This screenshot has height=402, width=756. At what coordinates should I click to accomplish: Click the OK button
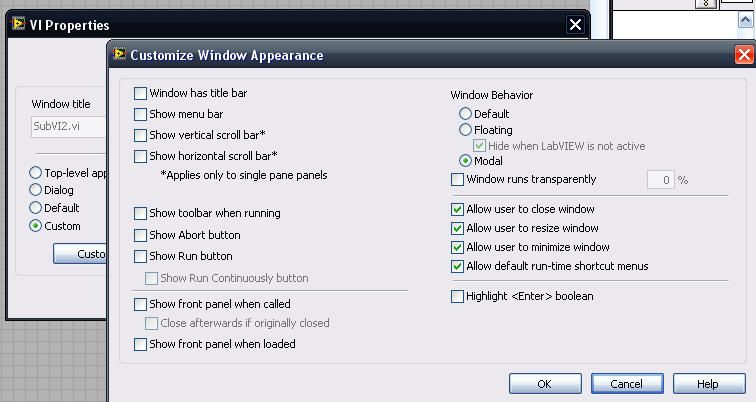(544, 384)
